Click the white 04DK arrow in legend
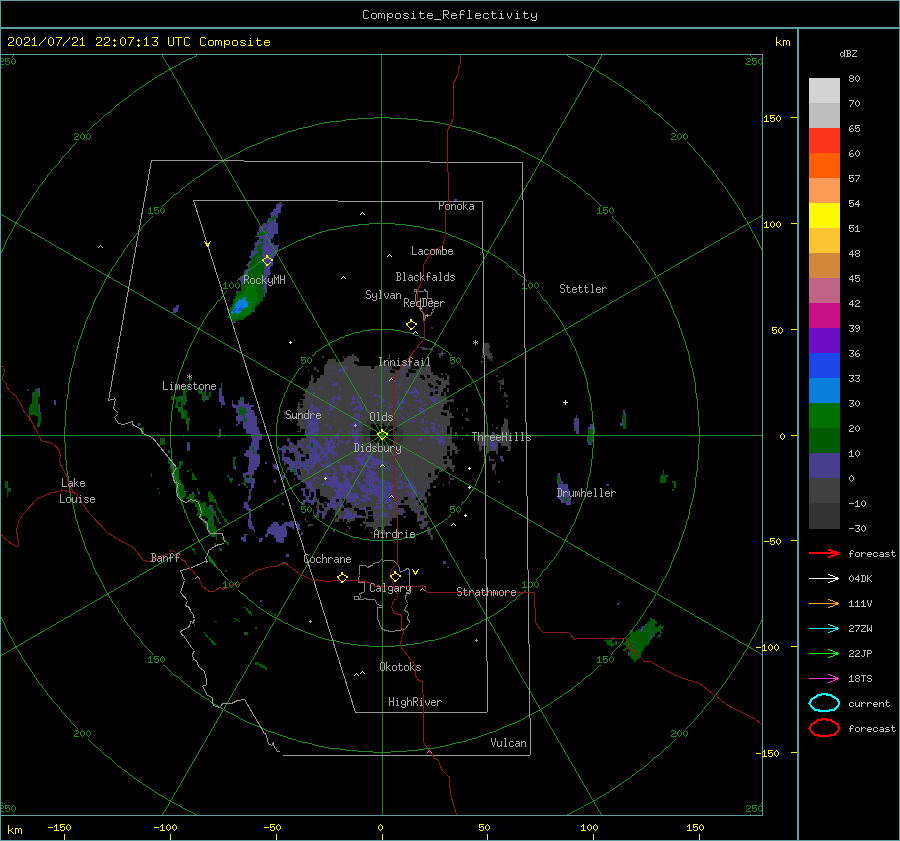 point(824,579)
